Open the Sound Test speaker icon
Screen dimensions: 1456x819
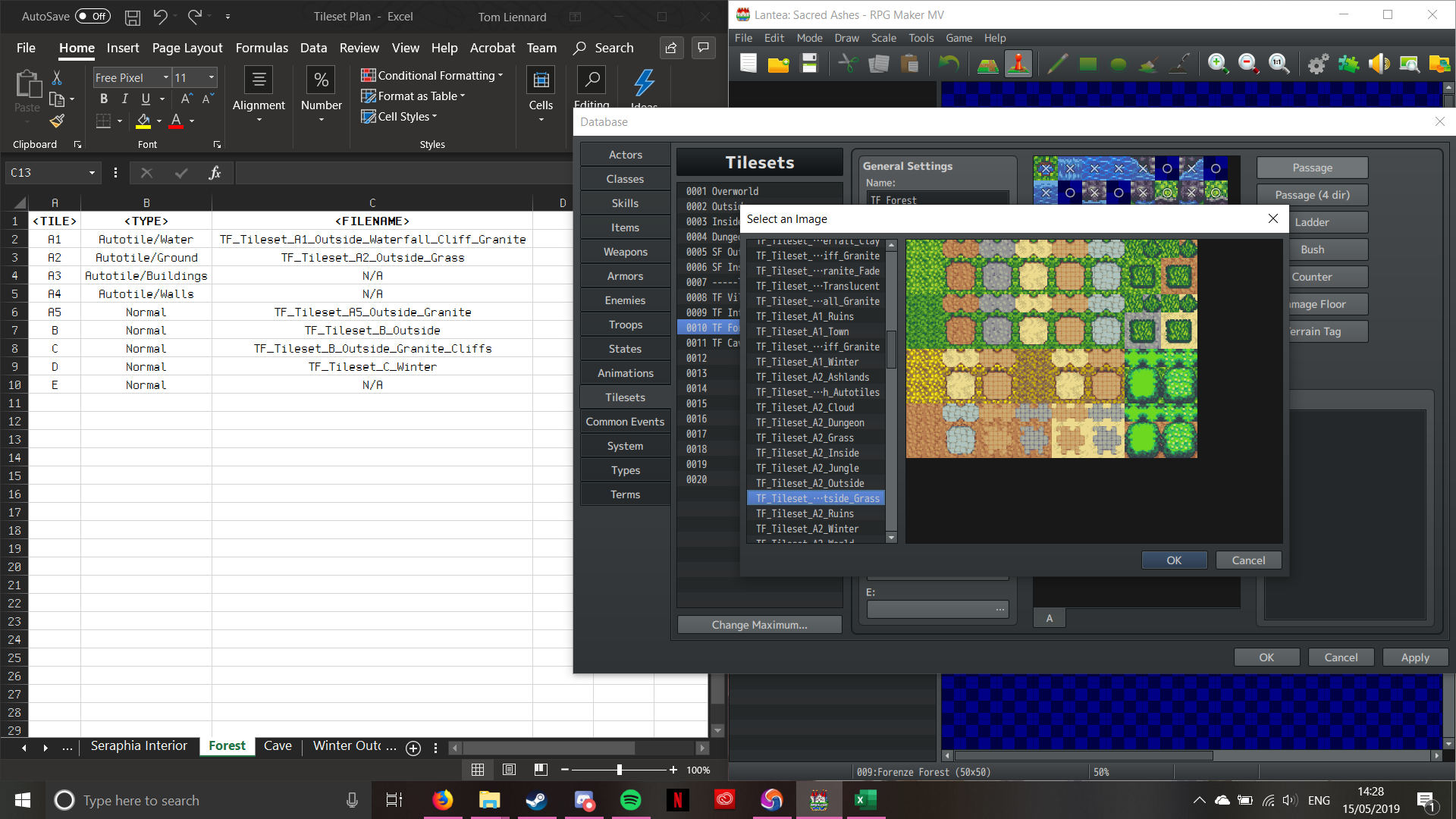coord(1379,64)
